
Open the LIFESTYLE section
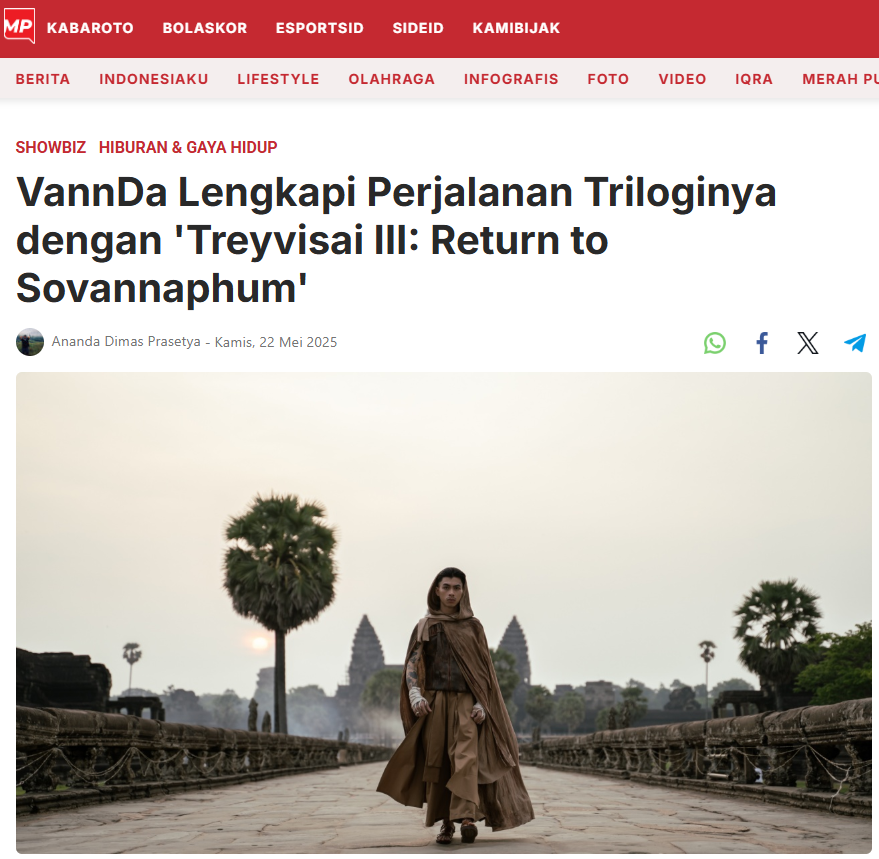(x=278, y=79)
